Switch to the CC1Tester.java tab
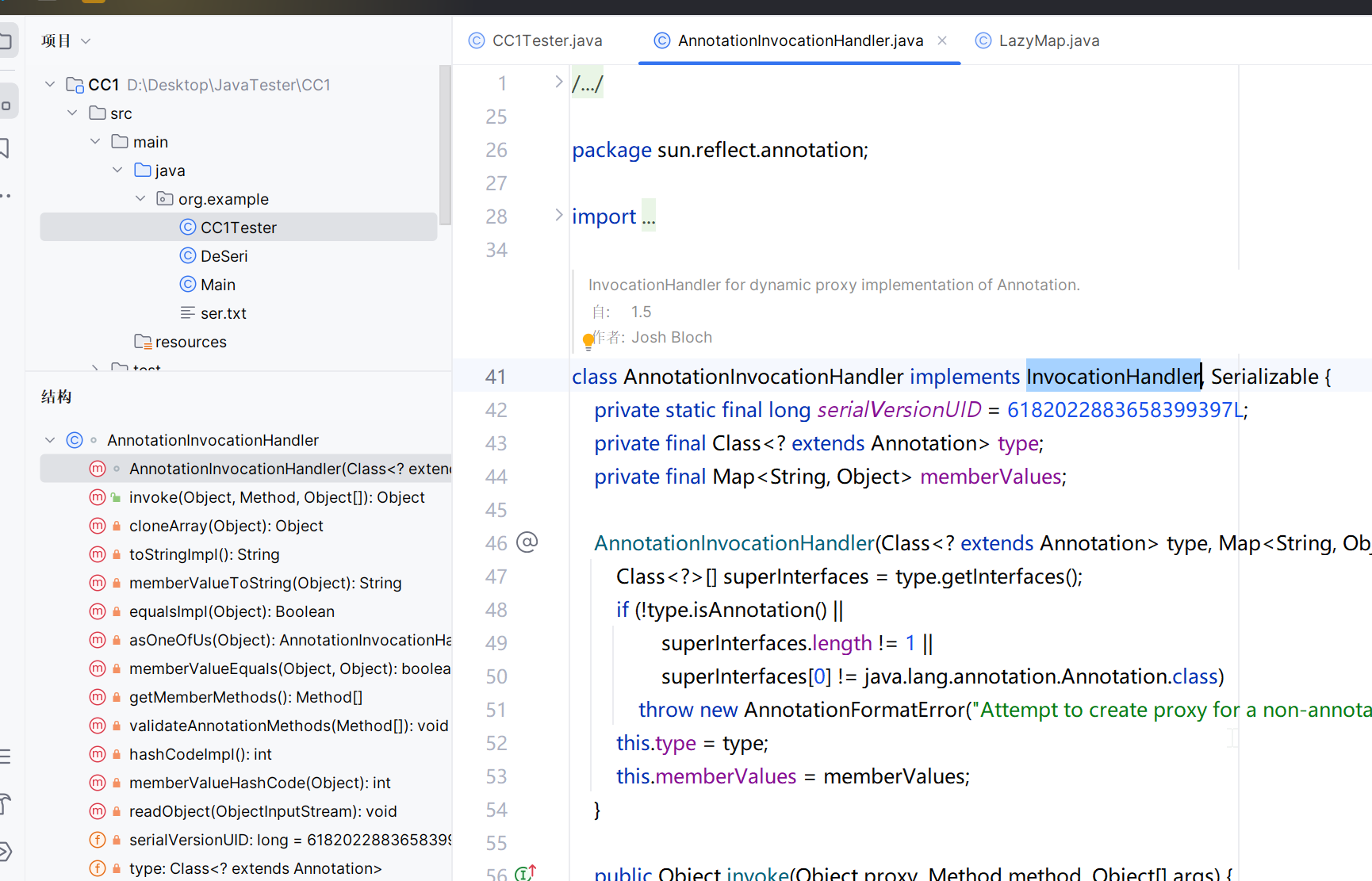 [546, 40]
